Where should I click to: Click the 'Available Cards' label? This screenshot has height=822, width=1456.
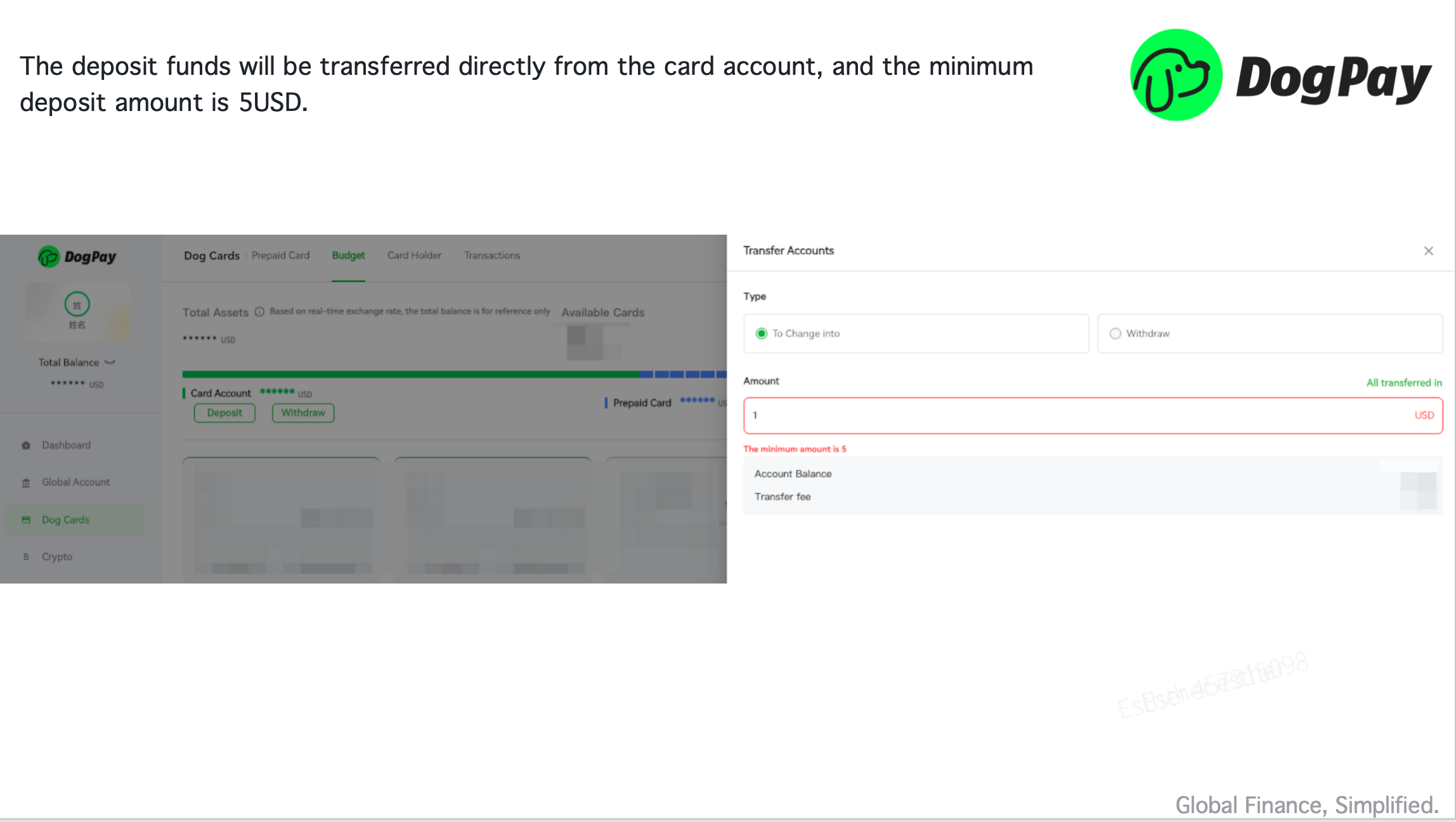tap(602, 312)
